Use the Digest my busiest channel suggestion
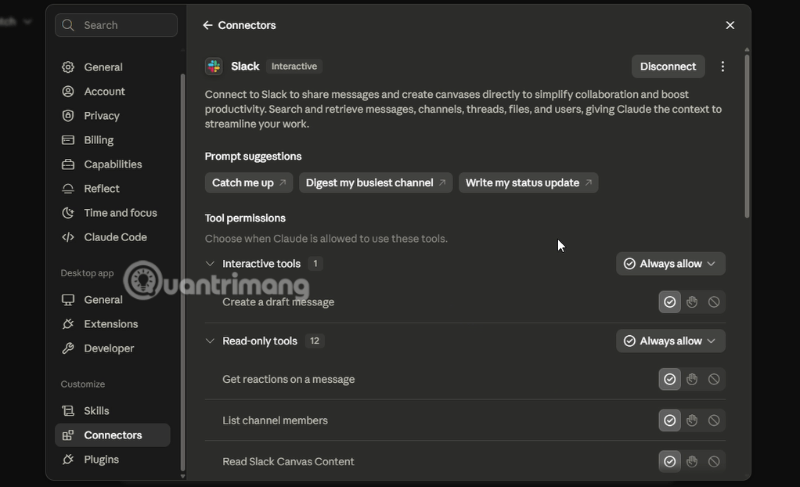The width and height of the screenshot is (800, 487). [376, 183]
